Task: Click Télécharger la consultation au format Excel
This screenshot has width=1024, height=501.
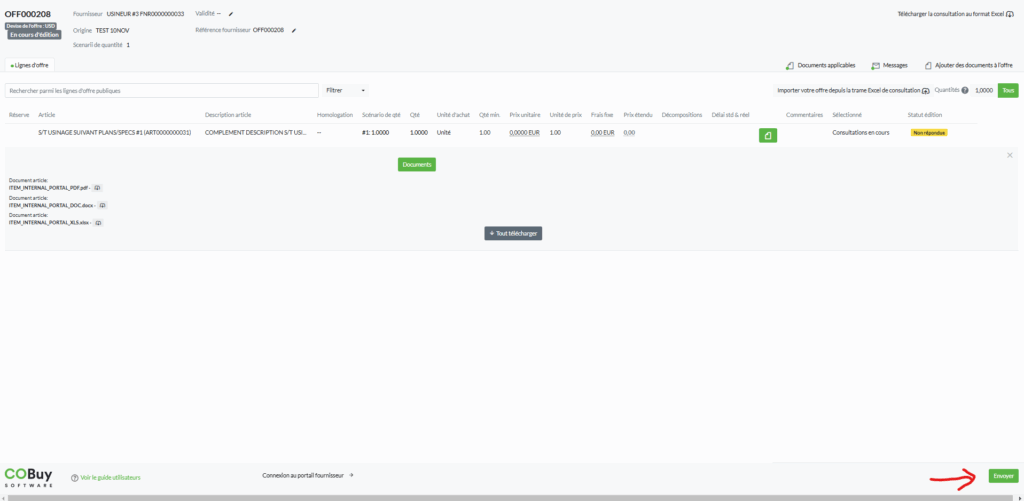Action: click(955, 14)
